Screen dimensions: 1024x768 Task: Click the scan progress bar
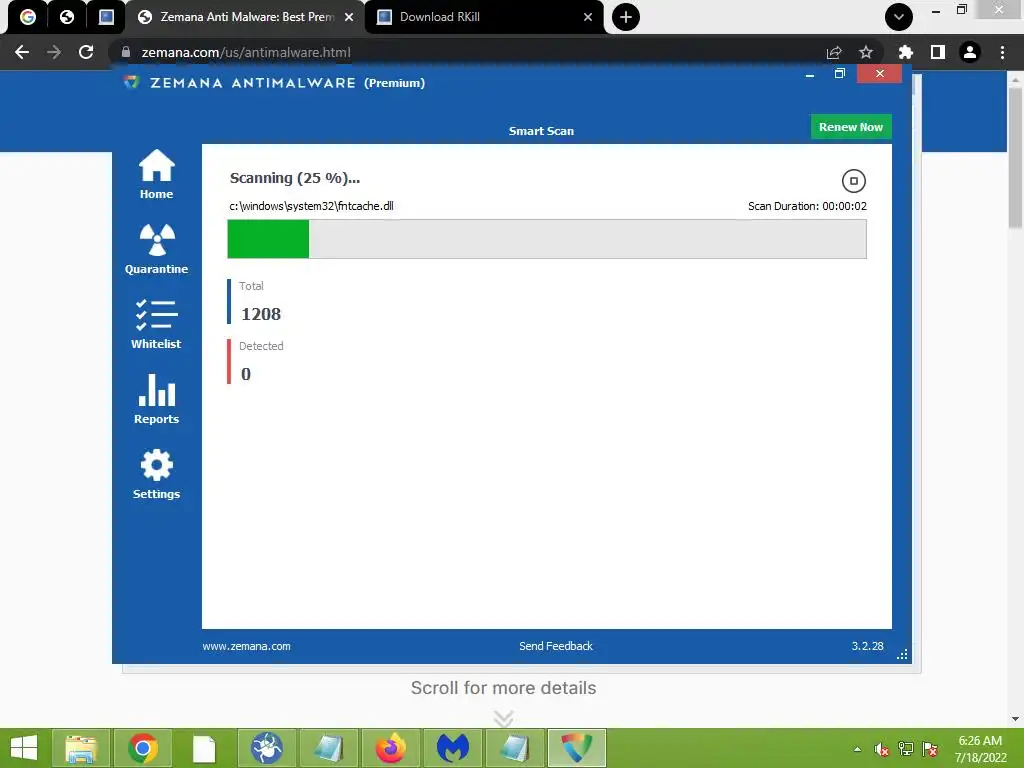(x=547, y=239)
